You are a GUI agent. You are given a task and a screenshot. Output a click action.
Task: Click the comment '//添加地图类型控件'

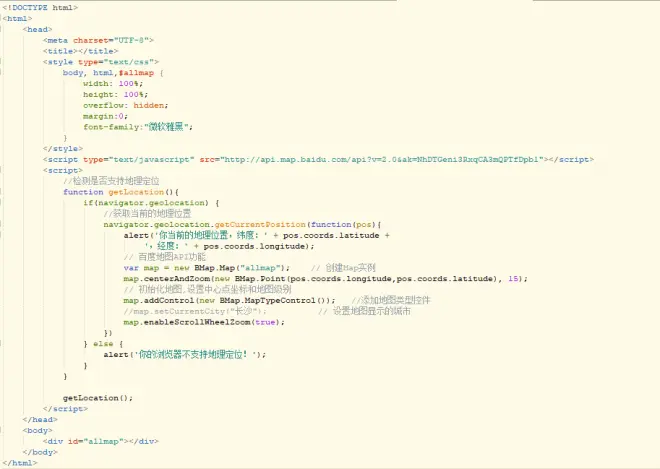[391, 300]
